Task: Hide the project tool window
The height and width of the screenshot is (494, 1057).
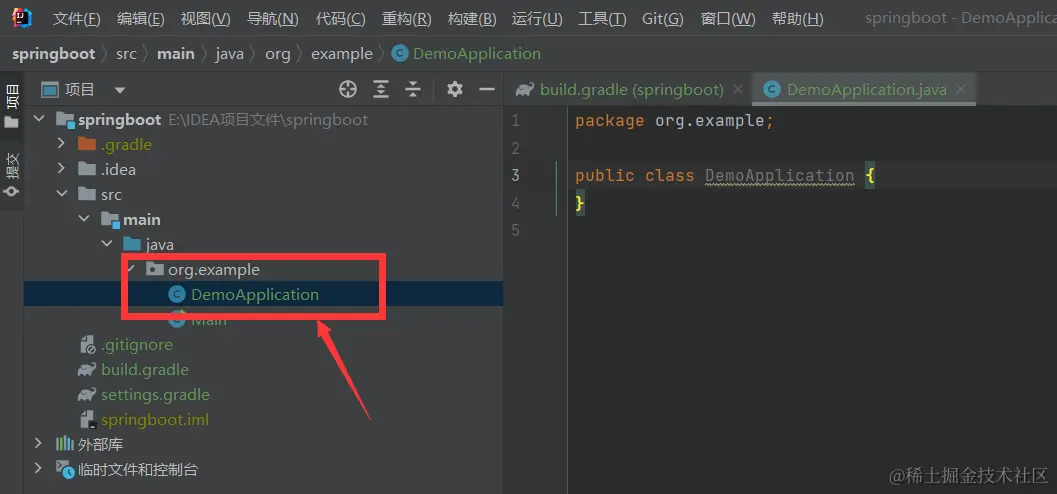Action: [487, 89]
